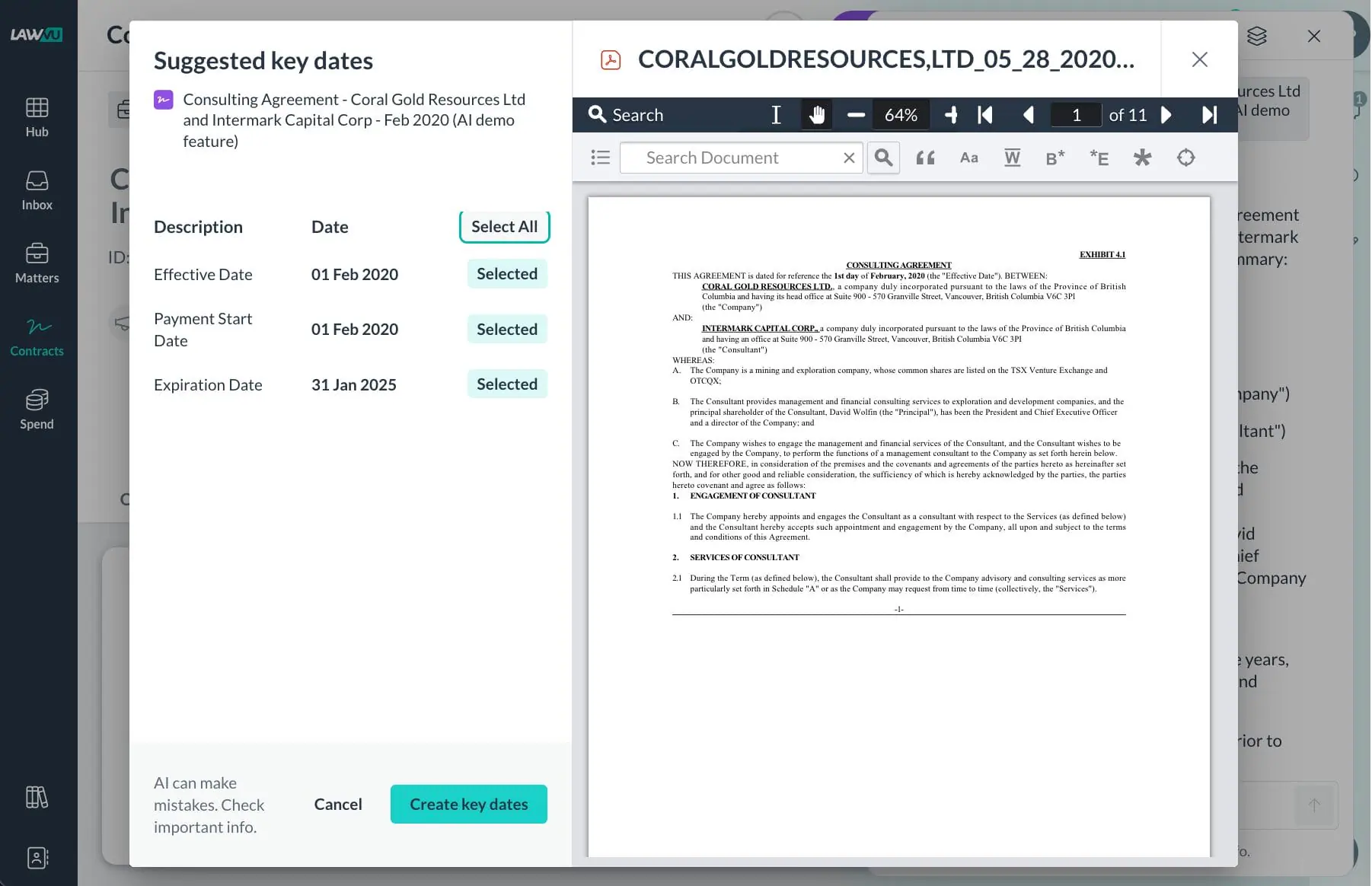Click the 31 Jan 2025 date value
This screenshot has height=886, width=1372.
tap(354, 384)
